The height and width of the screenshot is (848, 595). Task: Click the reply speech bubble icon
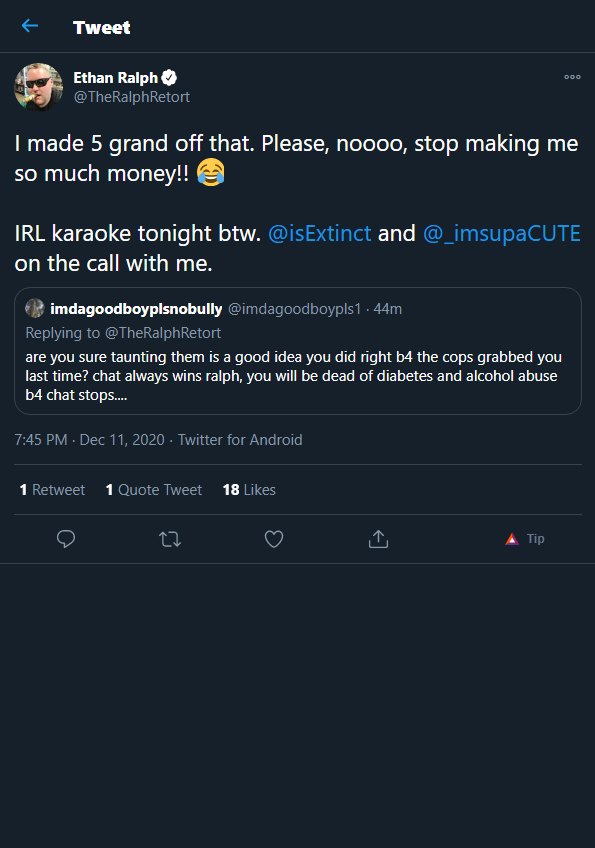66,539
